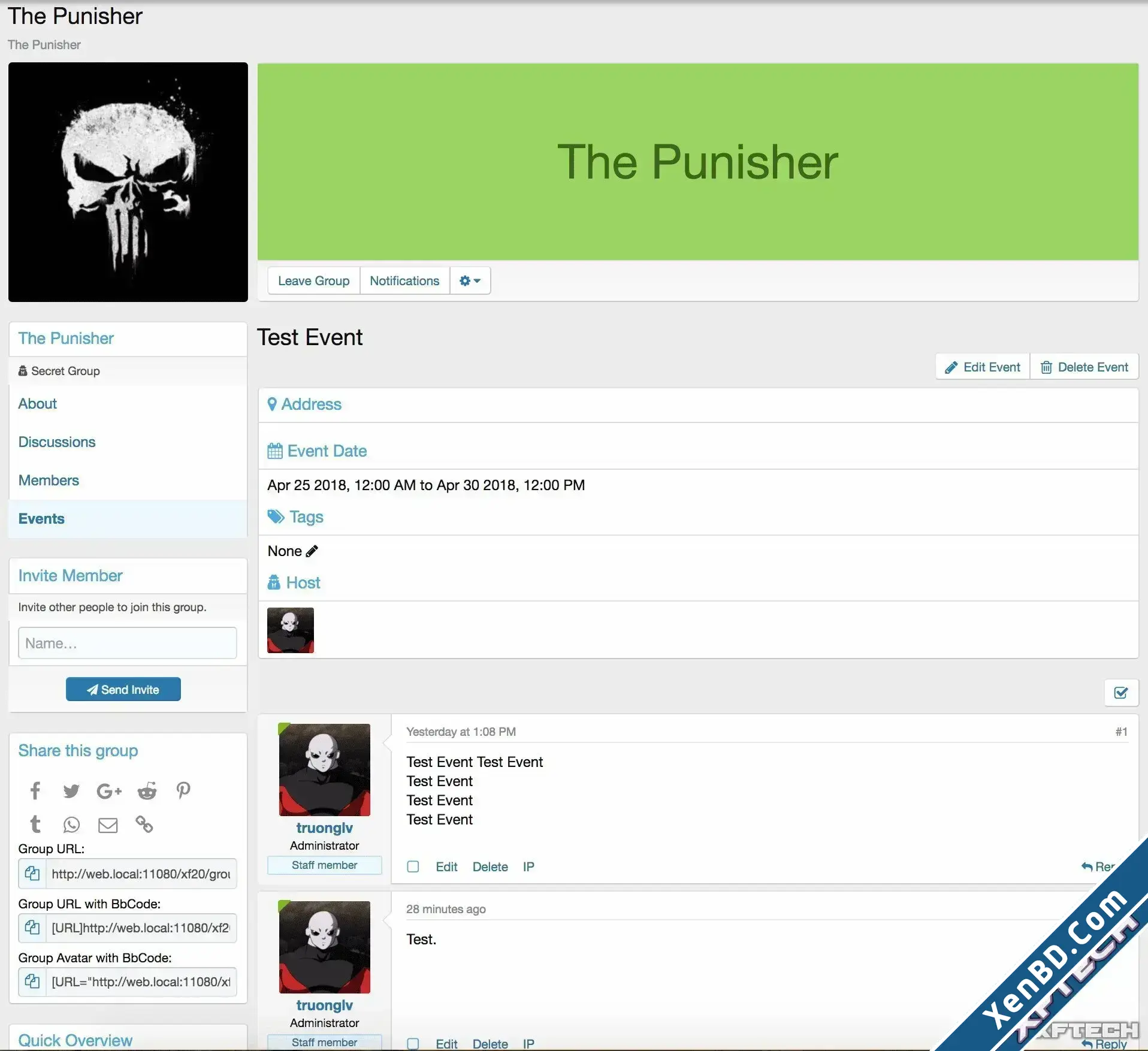Share group on Facebook icon
Screen dimensions: 1148x1051
[35, 791]
